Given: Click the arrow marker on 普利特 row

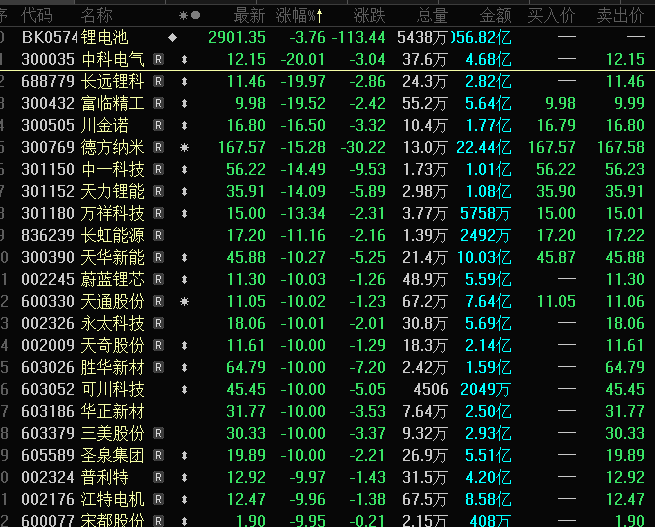Looking at the screenshot, I should pos(184,478).
